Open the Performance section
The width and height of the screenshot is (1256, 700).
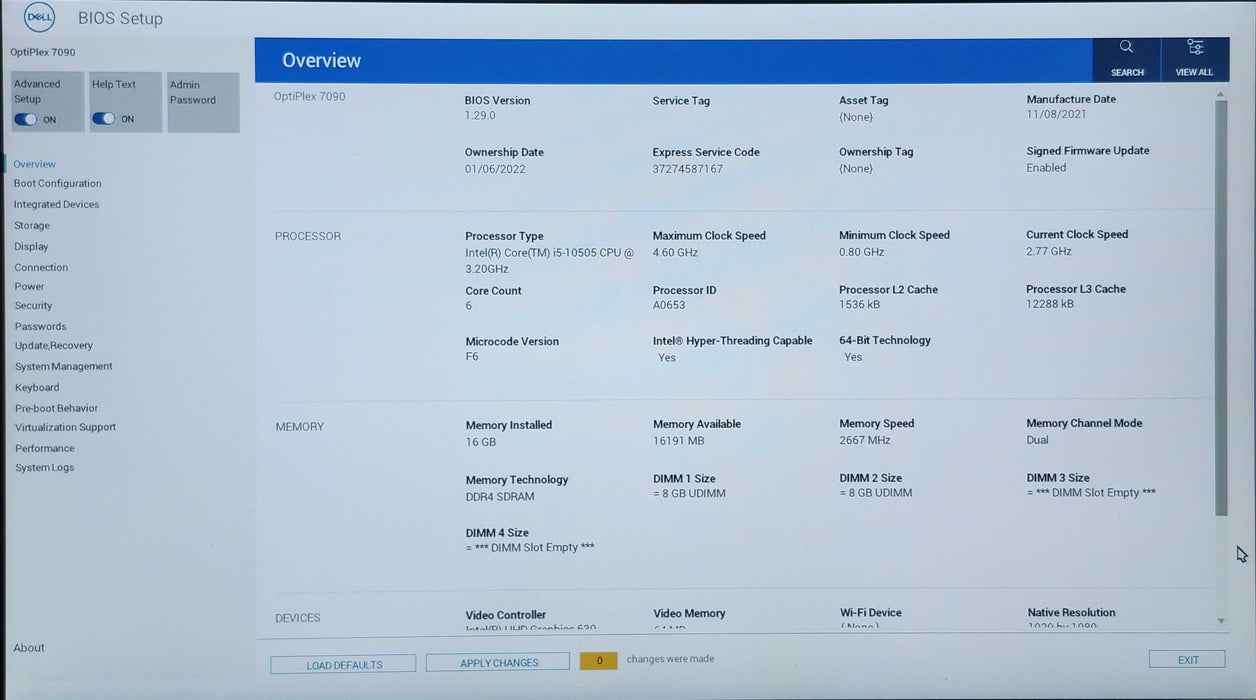tap(45, 448)
